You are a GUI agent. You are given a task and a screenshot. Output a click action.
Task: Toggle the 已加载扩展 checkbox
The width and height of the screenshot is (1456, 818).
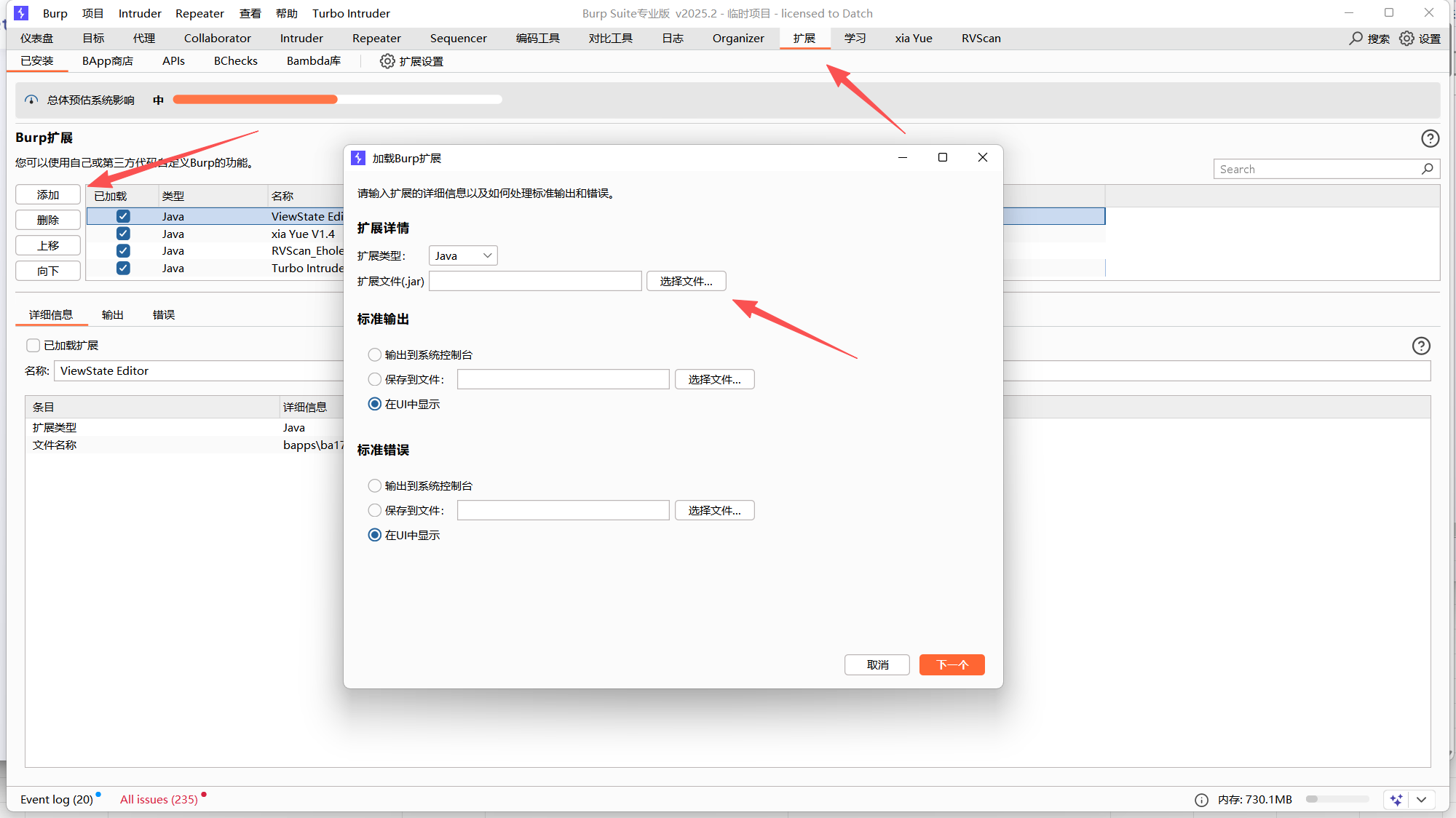pyautogui.click(x=33, y=345)
